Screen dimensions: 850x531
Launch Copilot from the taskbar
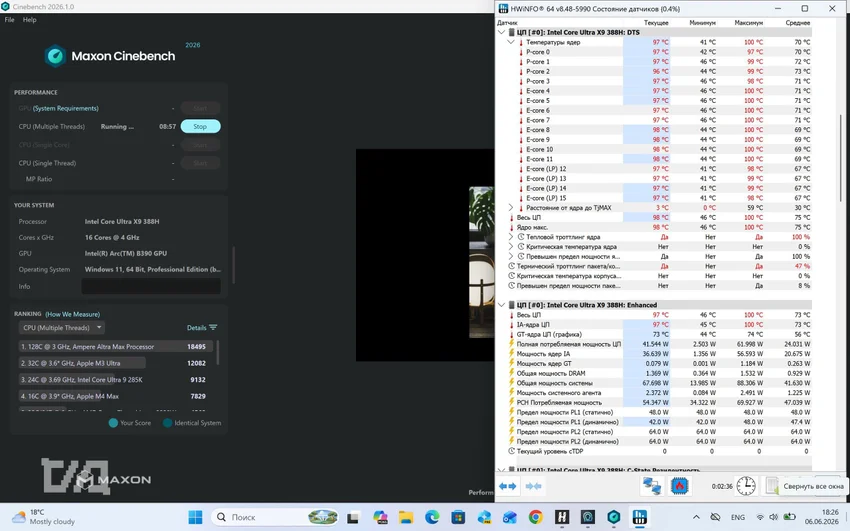[x=380, y=517]
